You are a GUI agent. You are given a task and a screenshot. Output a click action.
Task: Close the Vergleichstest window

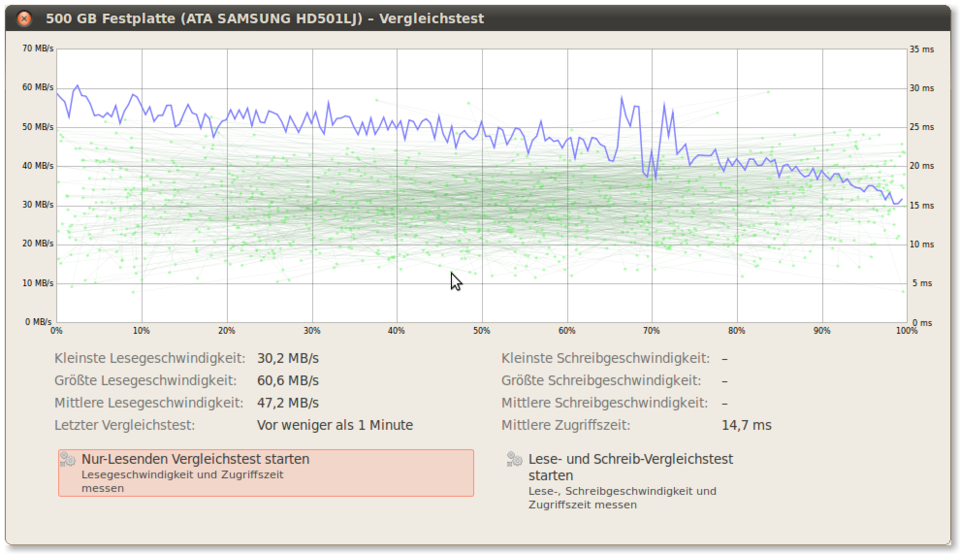24,18
